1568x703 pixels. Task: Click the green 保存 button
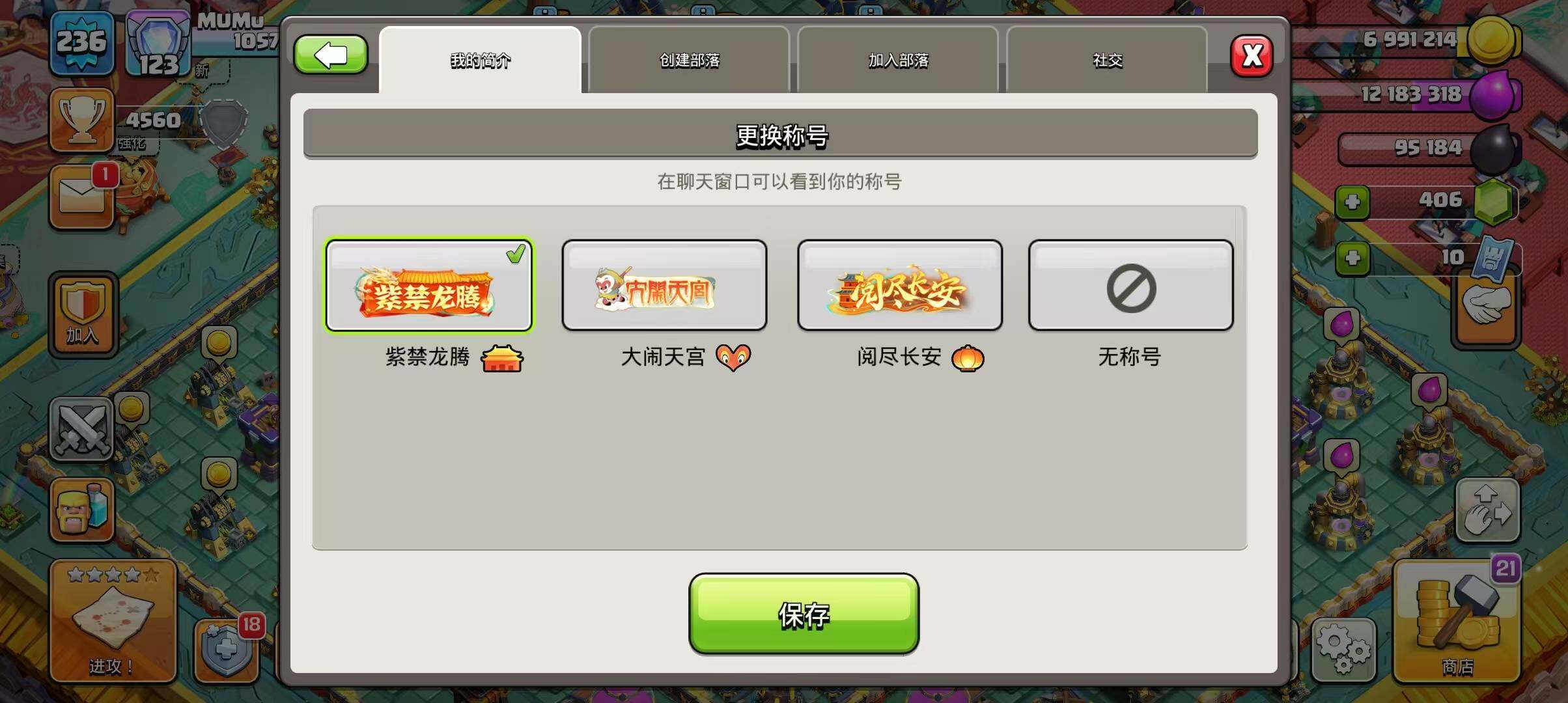pos(804,614)
